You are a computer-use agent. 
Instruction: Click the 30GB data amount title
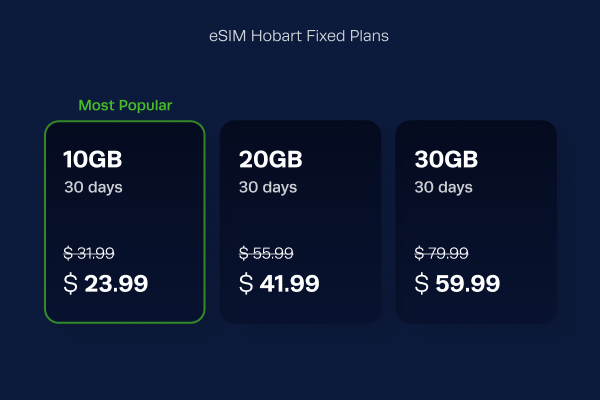[x=446, y=159]
